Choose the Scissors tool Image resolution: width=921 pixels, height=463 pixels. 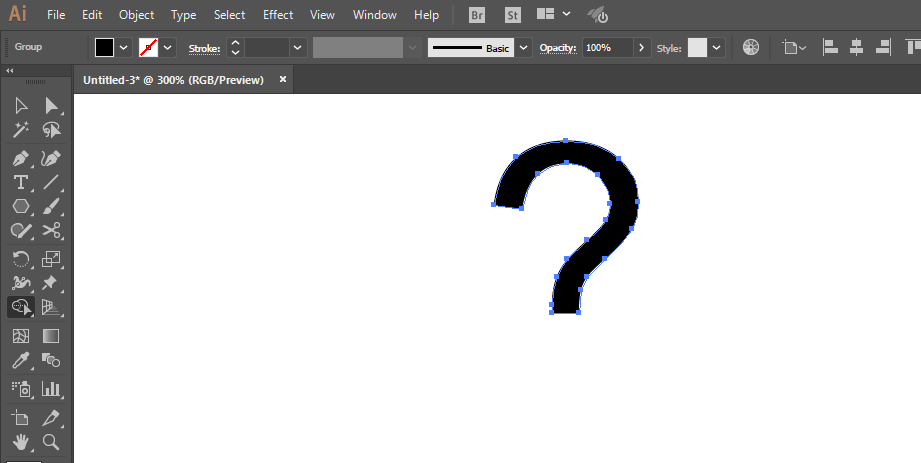click(x=51, y=231)
